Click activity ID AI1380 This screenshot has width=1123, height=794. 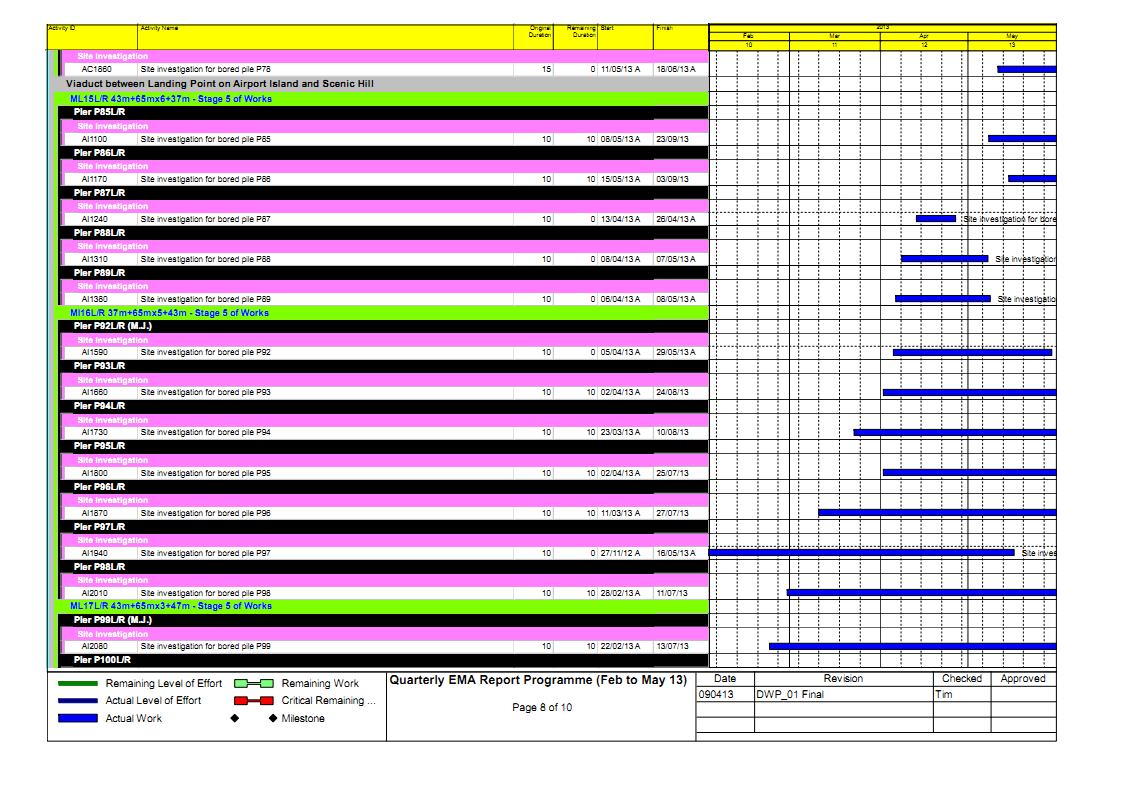tap(95, 300)
